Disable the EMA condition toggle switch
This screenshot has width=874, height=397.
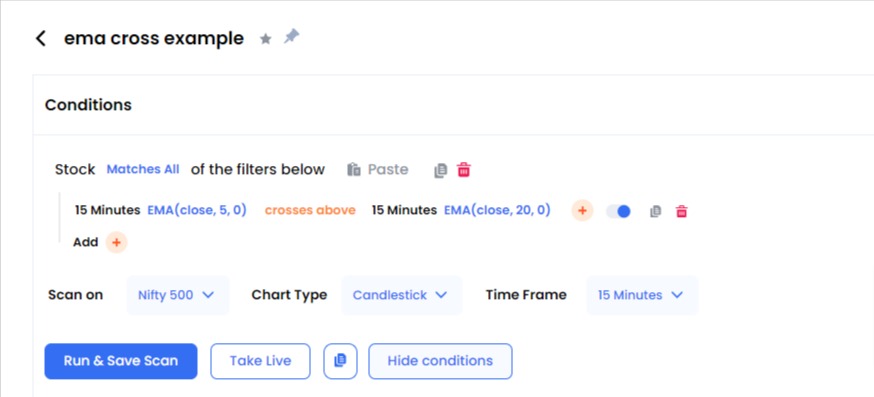tap(619, 212)
